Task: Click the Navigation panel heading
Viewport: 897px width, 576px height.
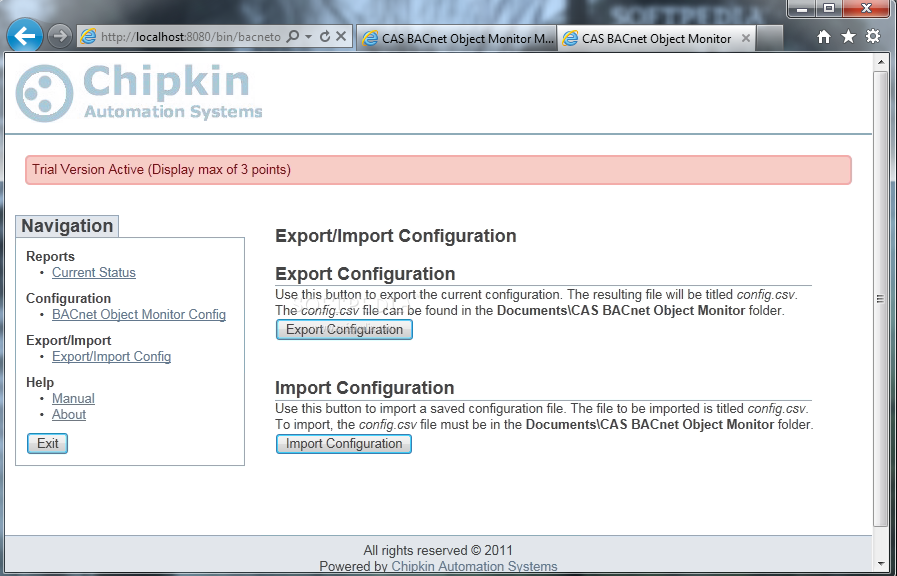Action: pos(67,226)
